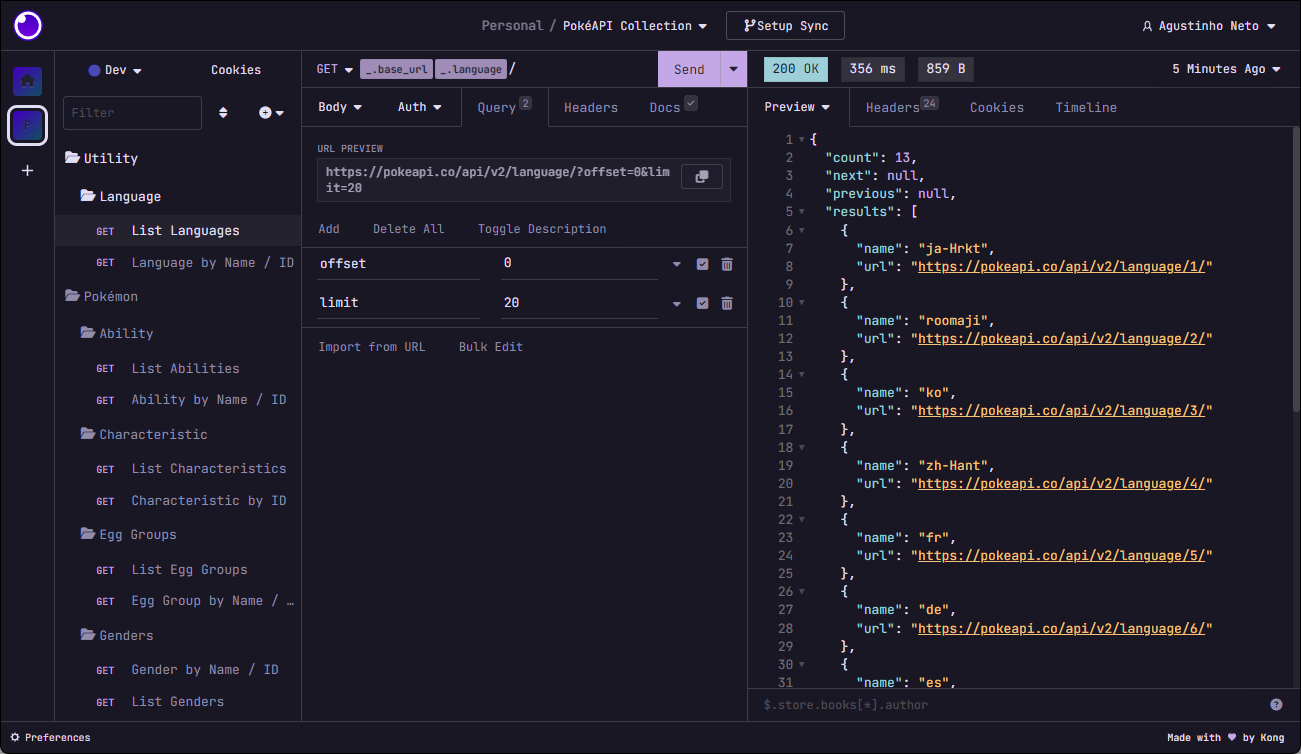
Task: Collapse the Characteristic folder
Action: (x=144, y=434)
